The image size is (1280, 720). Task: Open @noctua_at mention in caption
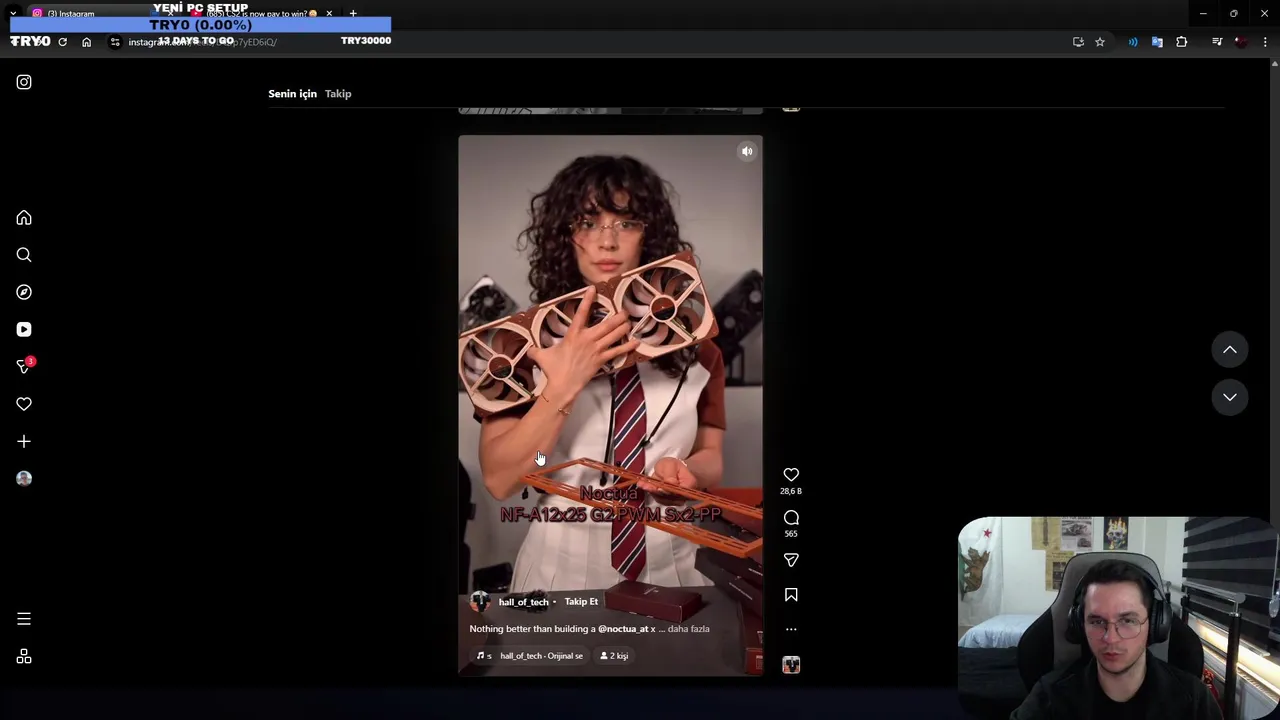[623, 629]
